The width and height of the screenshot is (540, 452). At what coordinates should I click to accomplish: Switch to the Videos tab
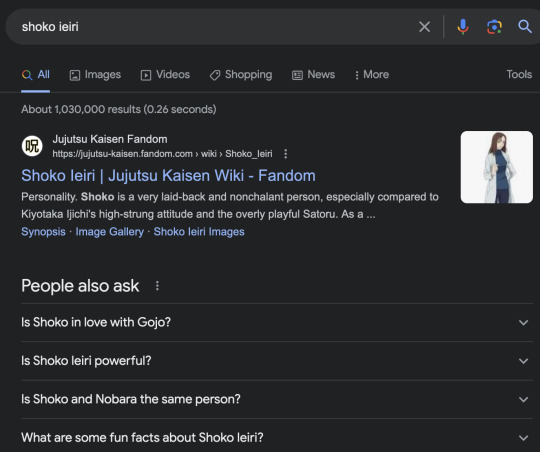[165, 75]
